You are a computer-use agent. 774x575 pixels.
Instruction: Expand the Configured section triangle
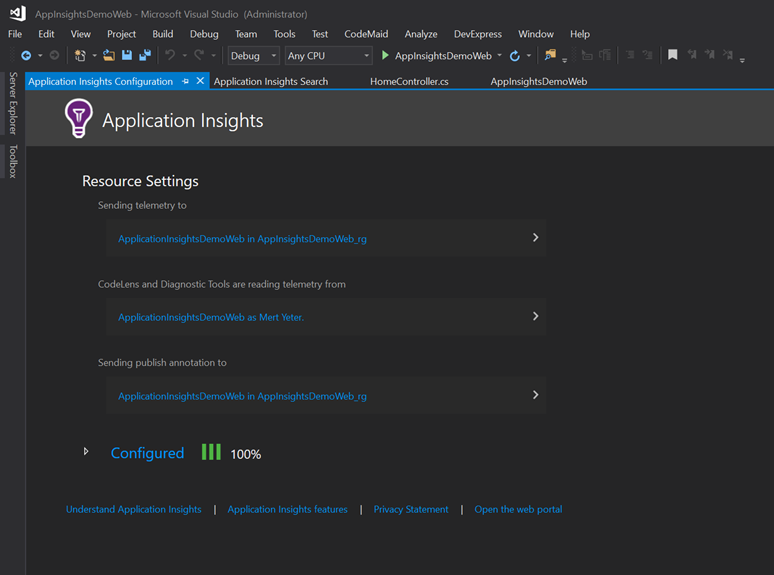click(86, 452)
